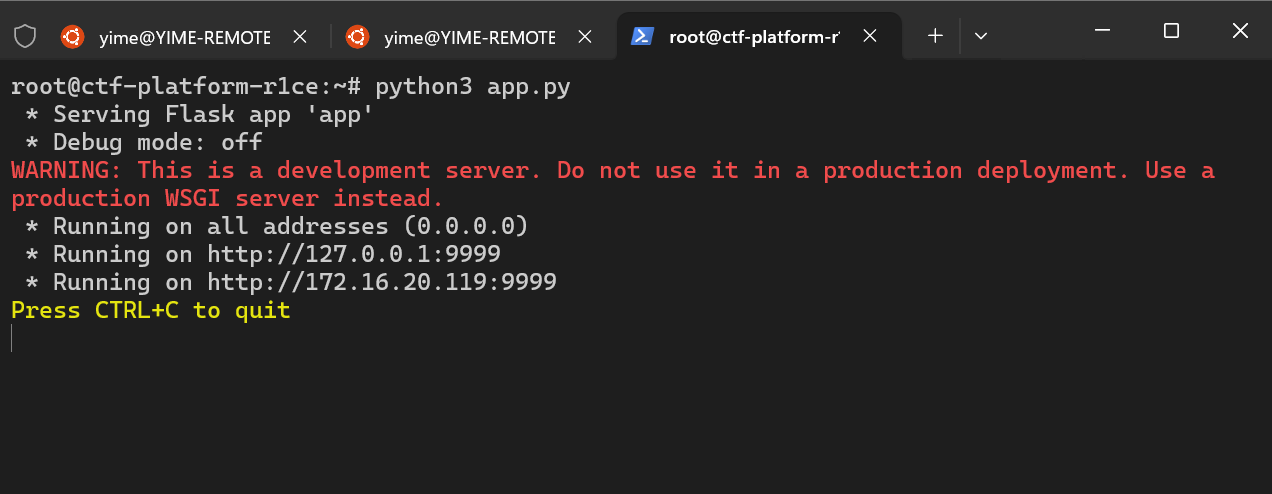The width and height of the screenshot is (1272, 494).
Task: Click the 'python3 app.py' command text
Action: (473, 86)
